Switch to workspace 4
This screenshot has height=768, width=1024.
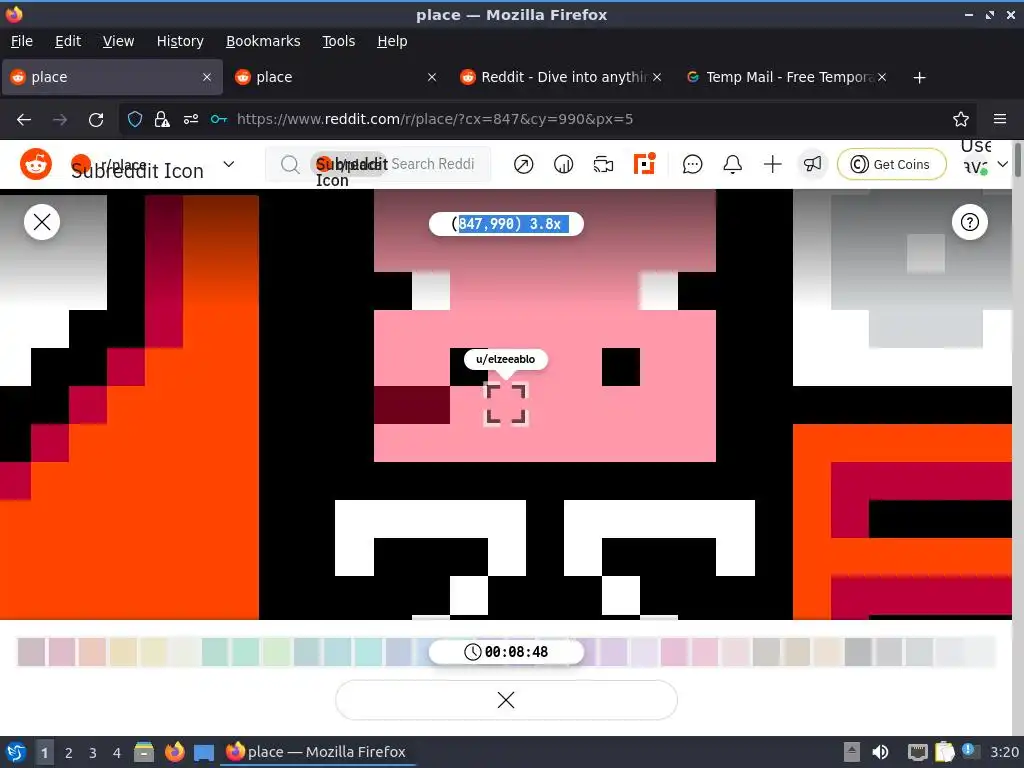click(x=117, y=753)
